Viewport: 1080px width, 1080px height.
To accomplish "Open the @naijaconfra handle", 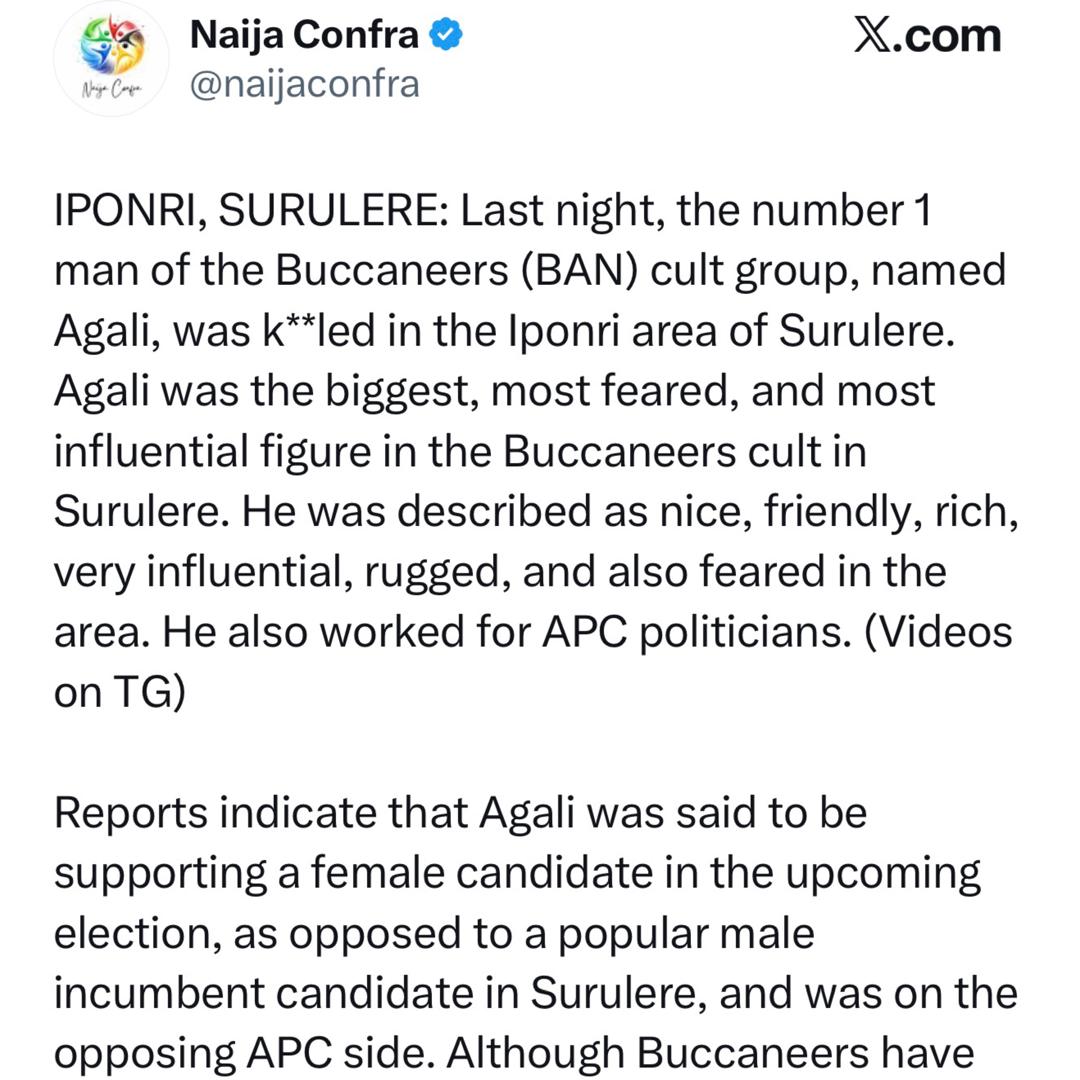I will click(x=304, y=84).
